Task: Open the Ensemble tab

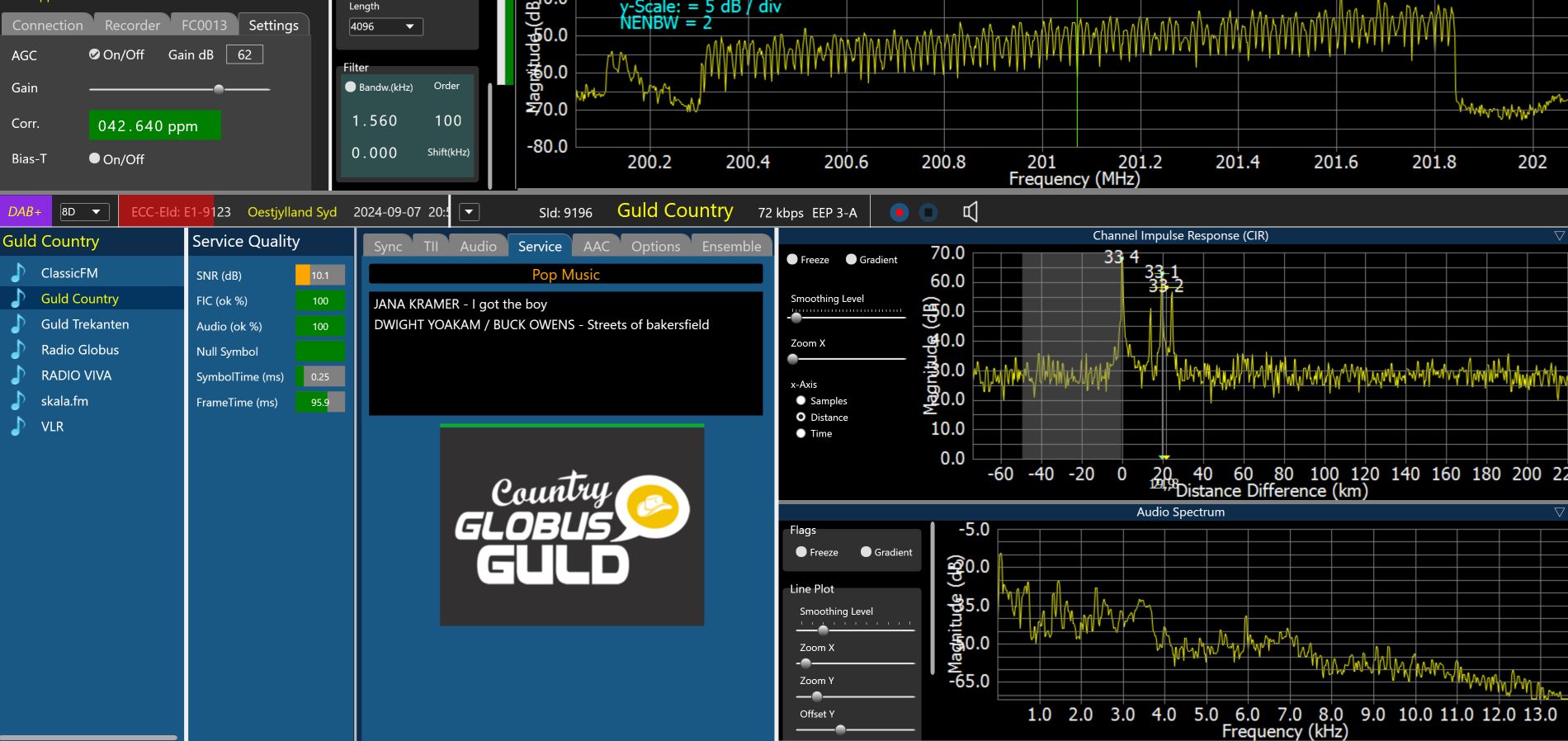Action: click(731, 246)
